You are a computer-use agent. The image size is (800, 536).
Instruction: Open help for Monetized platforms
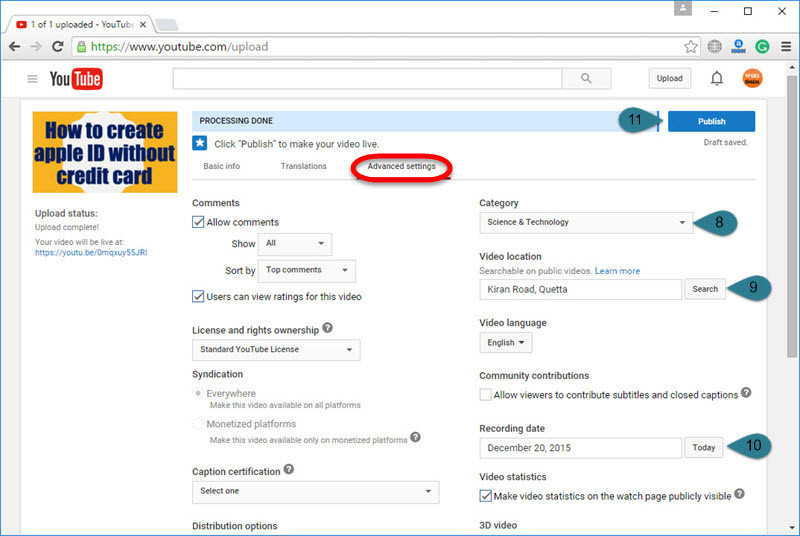[x=415, y=437]
